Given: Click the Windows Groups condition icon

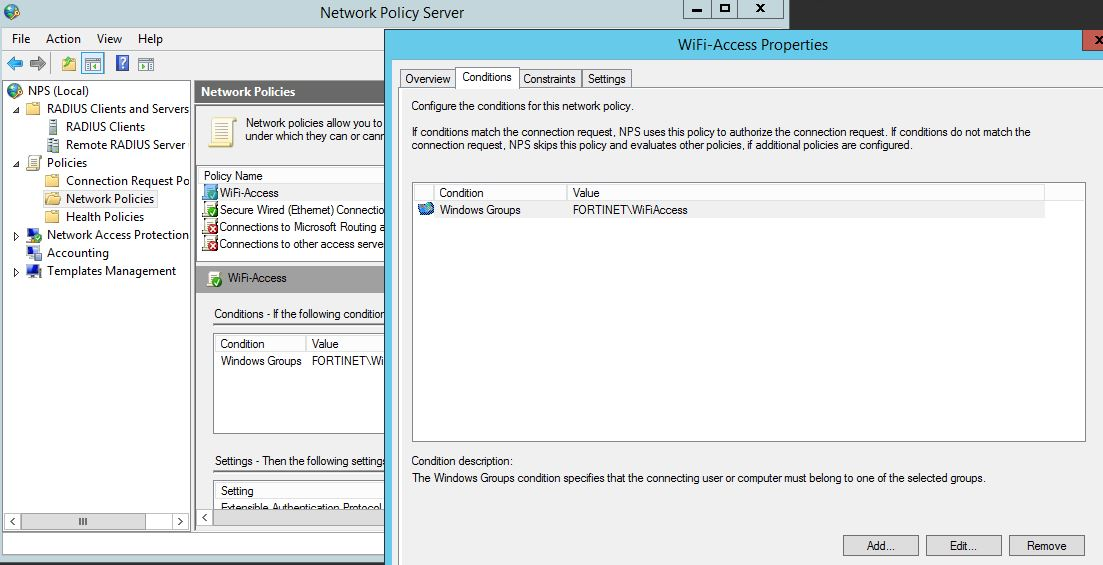Looking at the screenshot, I should tap(426, 209).
